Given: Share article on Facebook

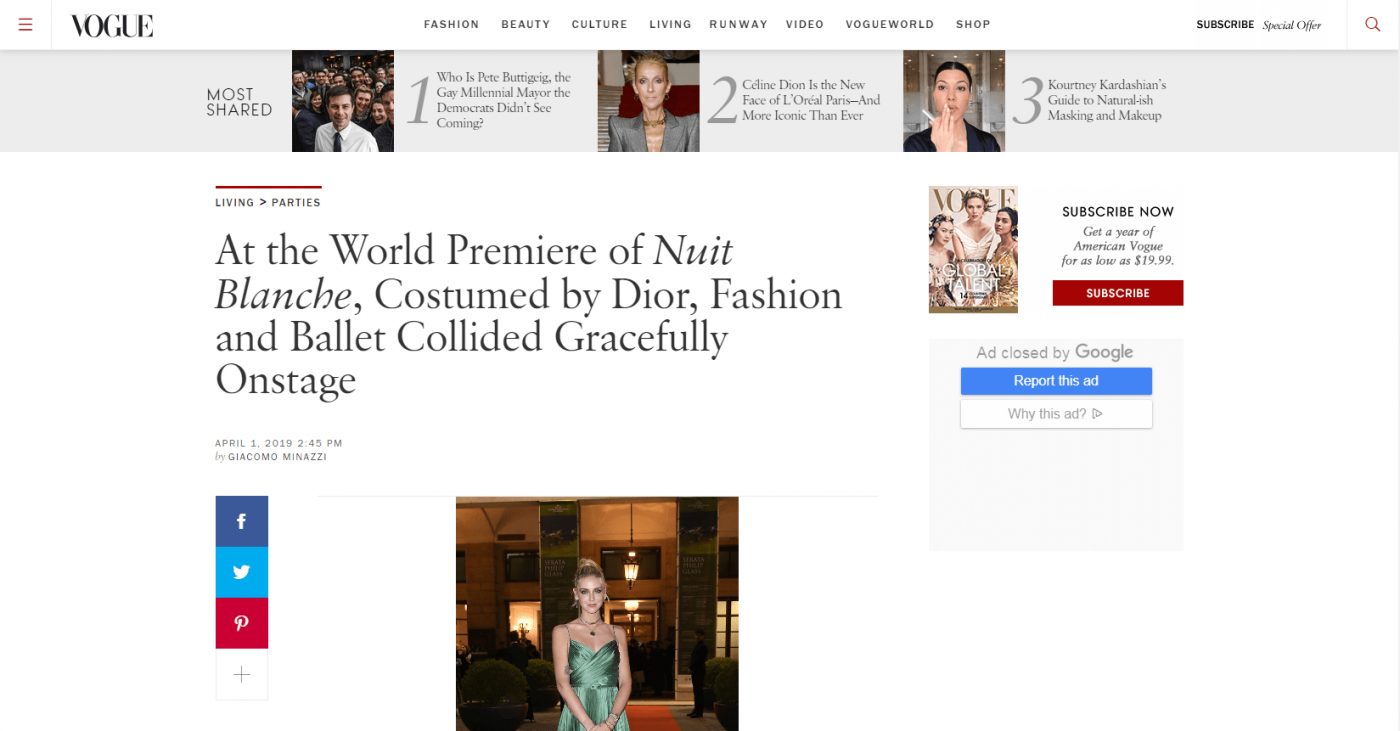Looking at the screenshot, I should tap(242, 521).
